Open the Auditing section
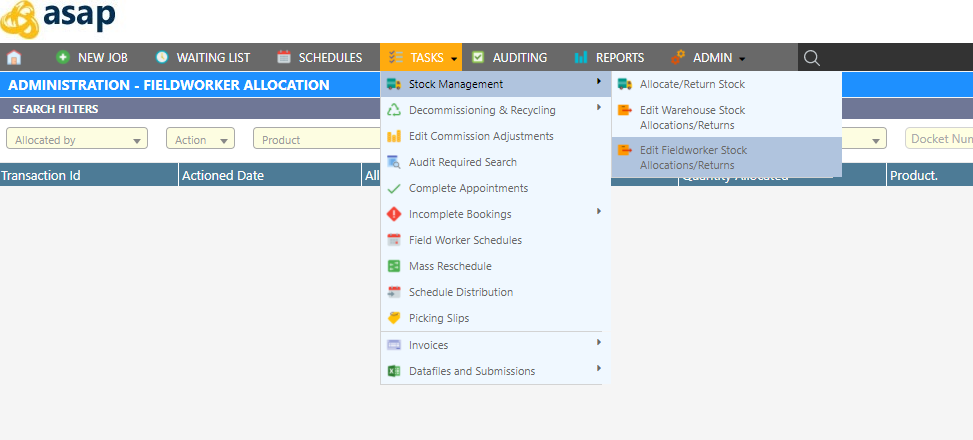 pos(510,58)
